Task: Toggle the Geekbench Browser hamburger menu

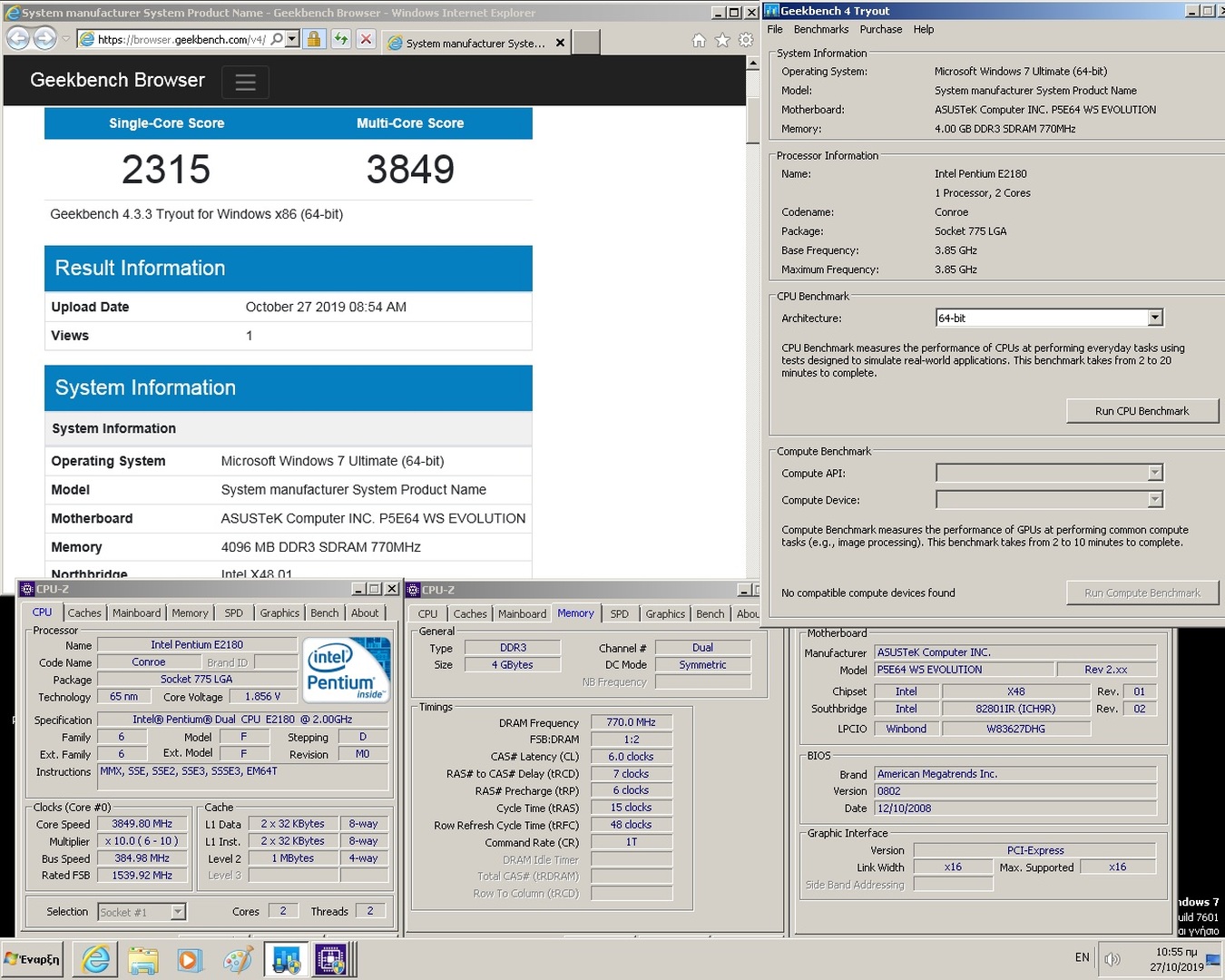Action: pos(245,82)
